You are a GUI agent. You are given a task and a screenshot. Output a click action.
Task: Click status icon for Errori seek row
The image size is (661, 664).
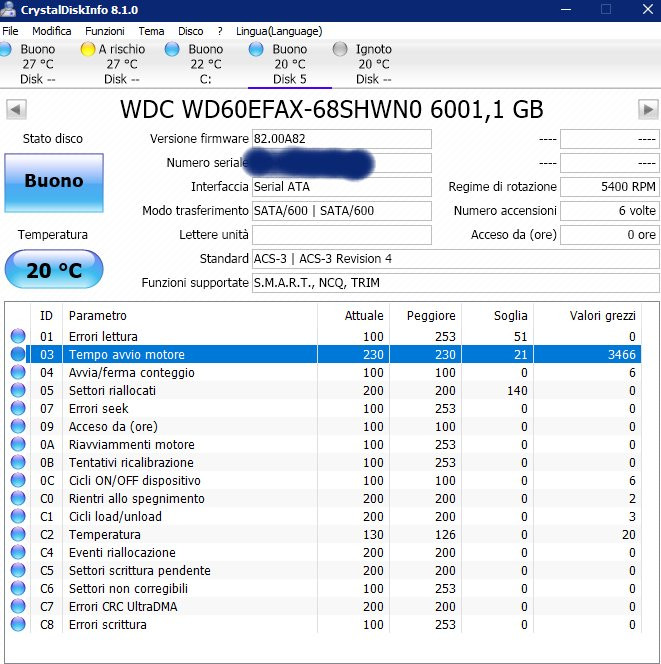pos(18,408)
